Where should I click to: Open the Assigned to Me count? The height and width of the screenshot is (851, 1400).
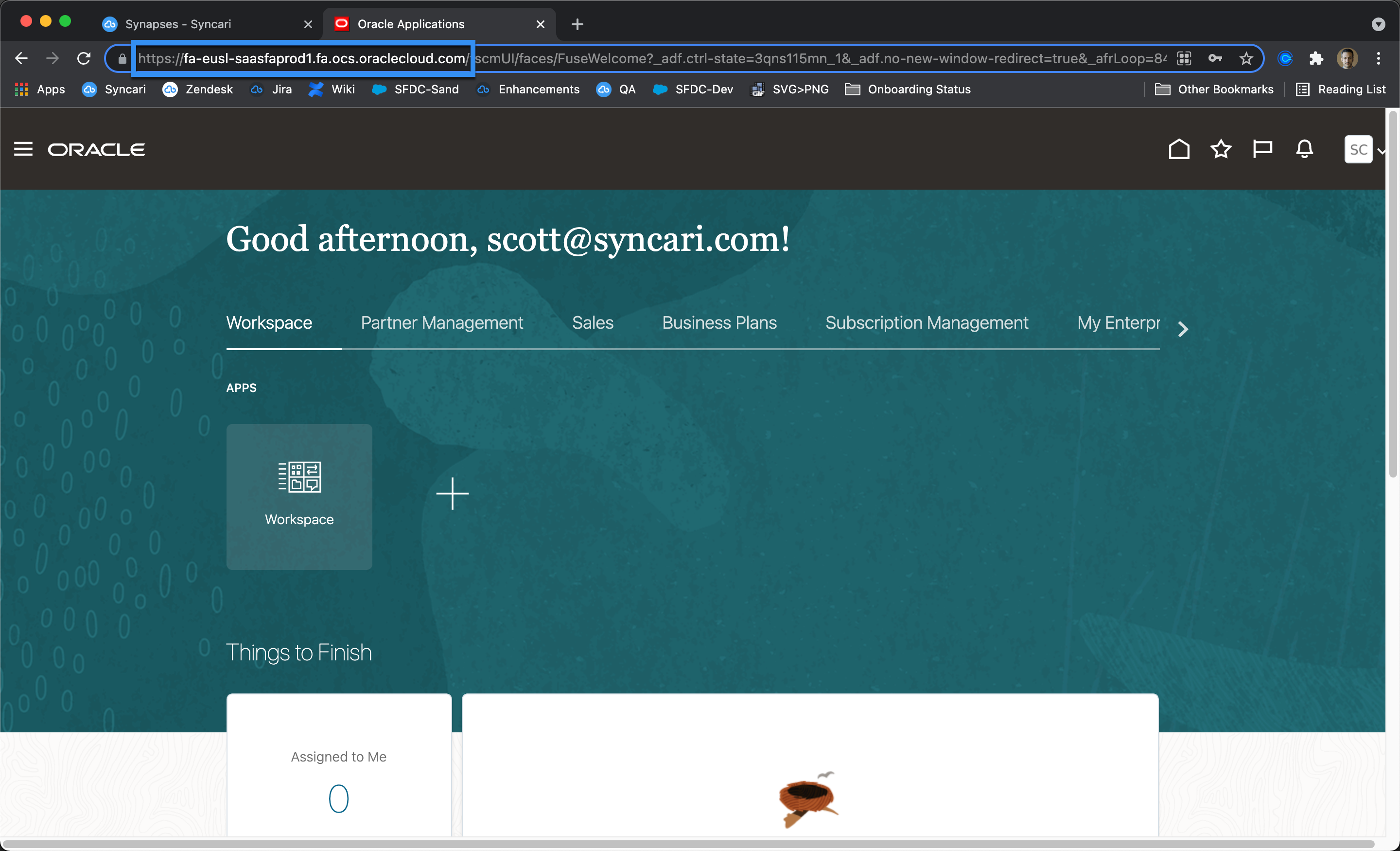[339, 798]
